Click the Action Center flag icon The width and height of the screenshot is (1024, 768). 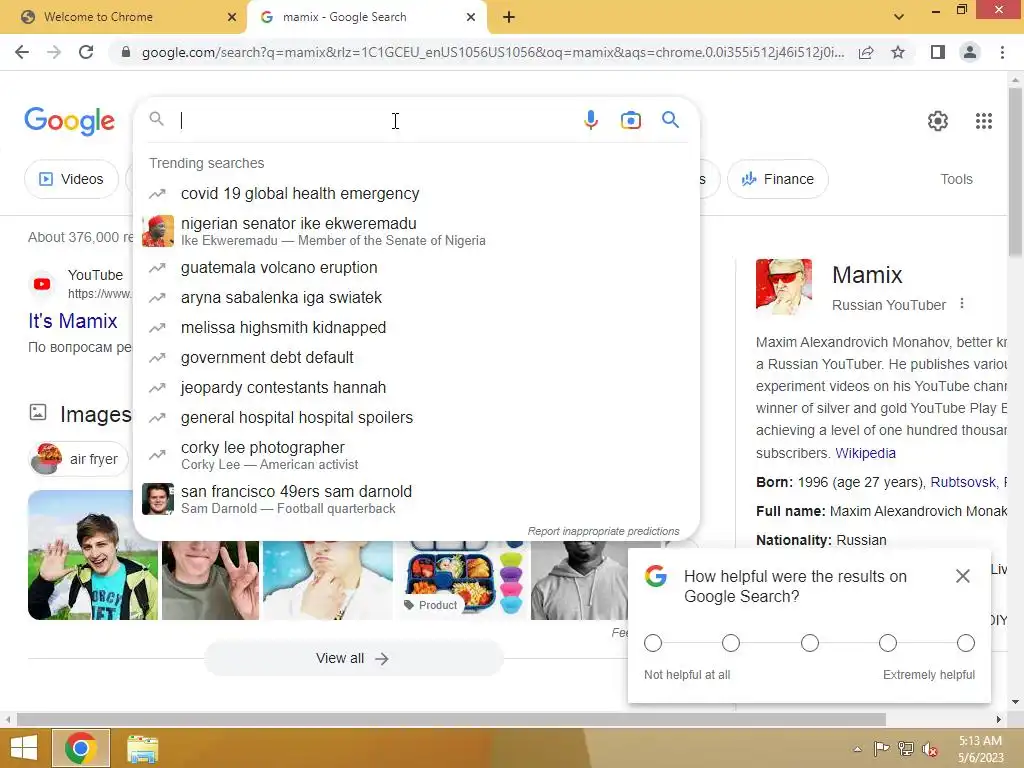(x=882, y=749)
